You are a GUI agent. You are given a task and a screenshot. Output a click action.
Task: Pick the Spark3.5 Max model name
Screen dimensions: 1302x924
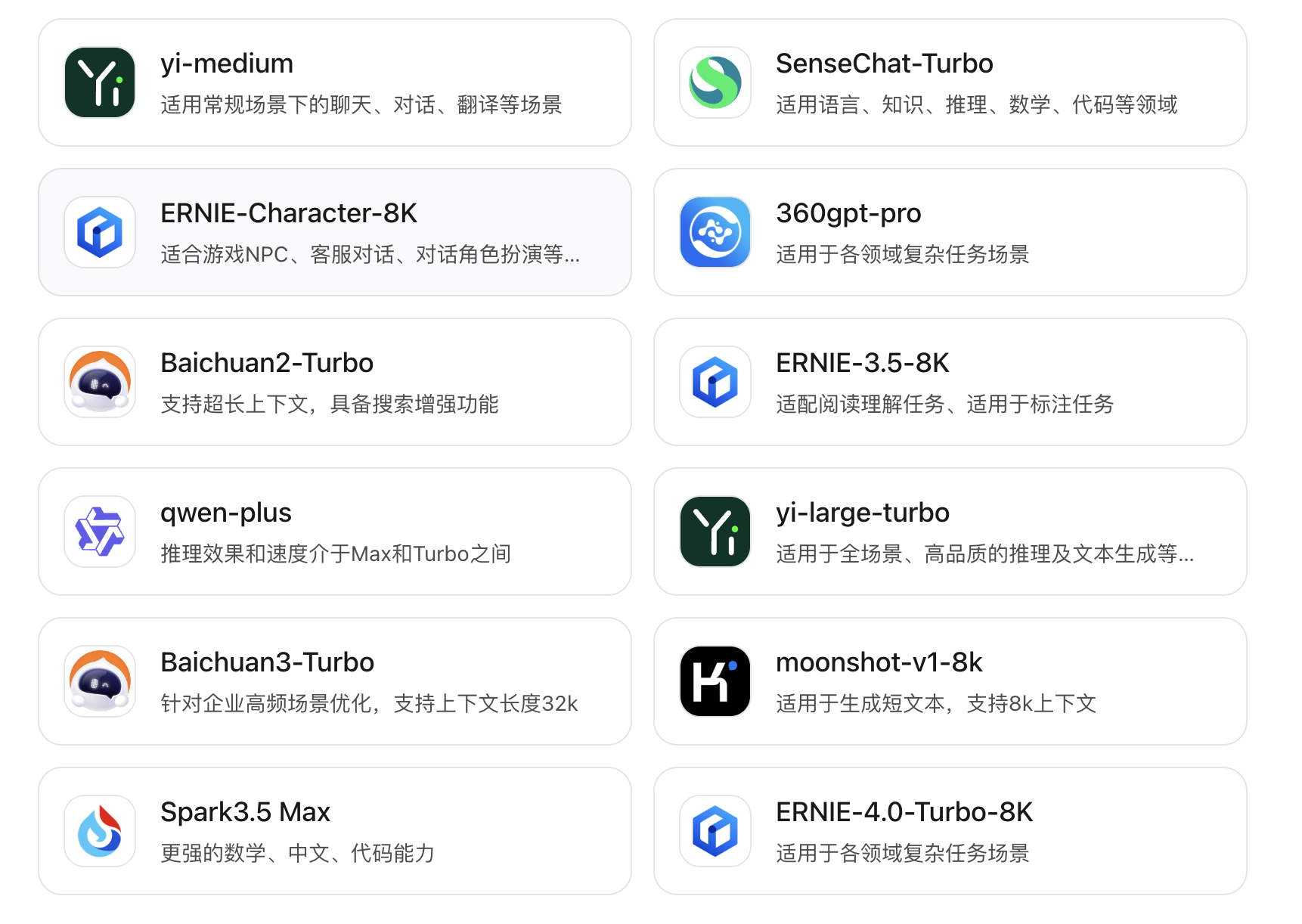(246, 812)
